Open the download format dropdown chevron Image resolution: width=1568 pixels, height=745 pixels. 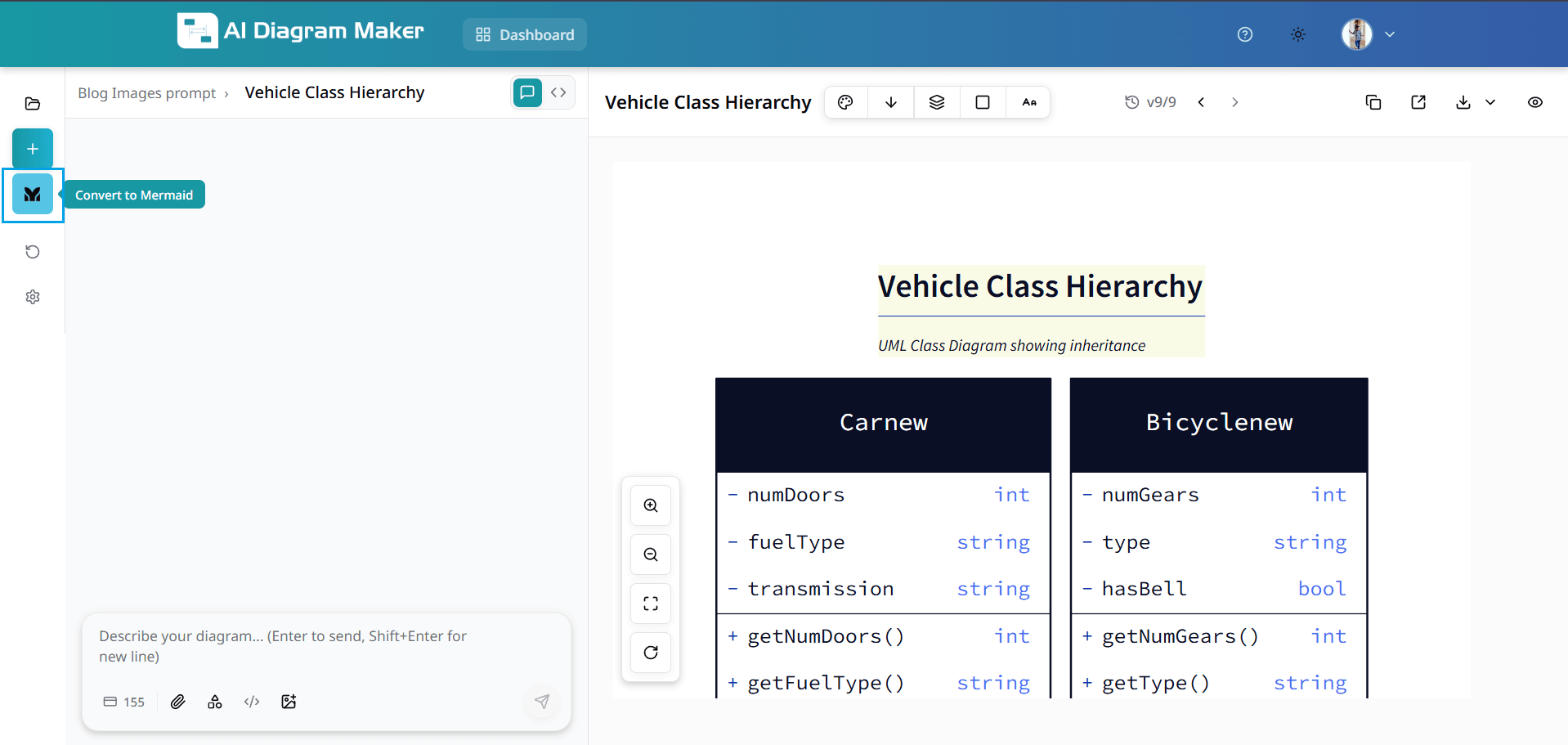tap(1491, 102)
